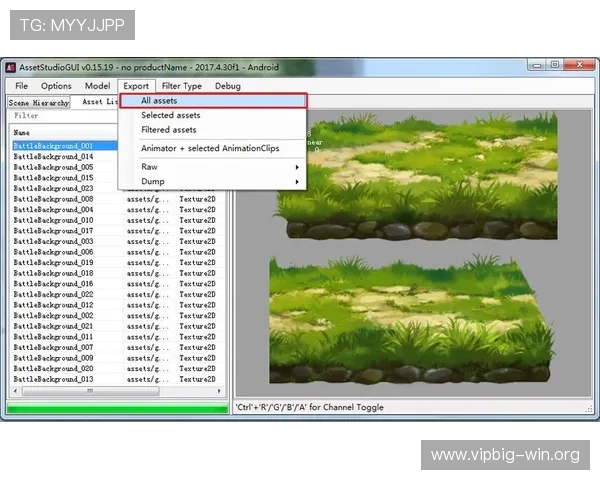Select BattleBackground_001 row

tap(65, 146)
